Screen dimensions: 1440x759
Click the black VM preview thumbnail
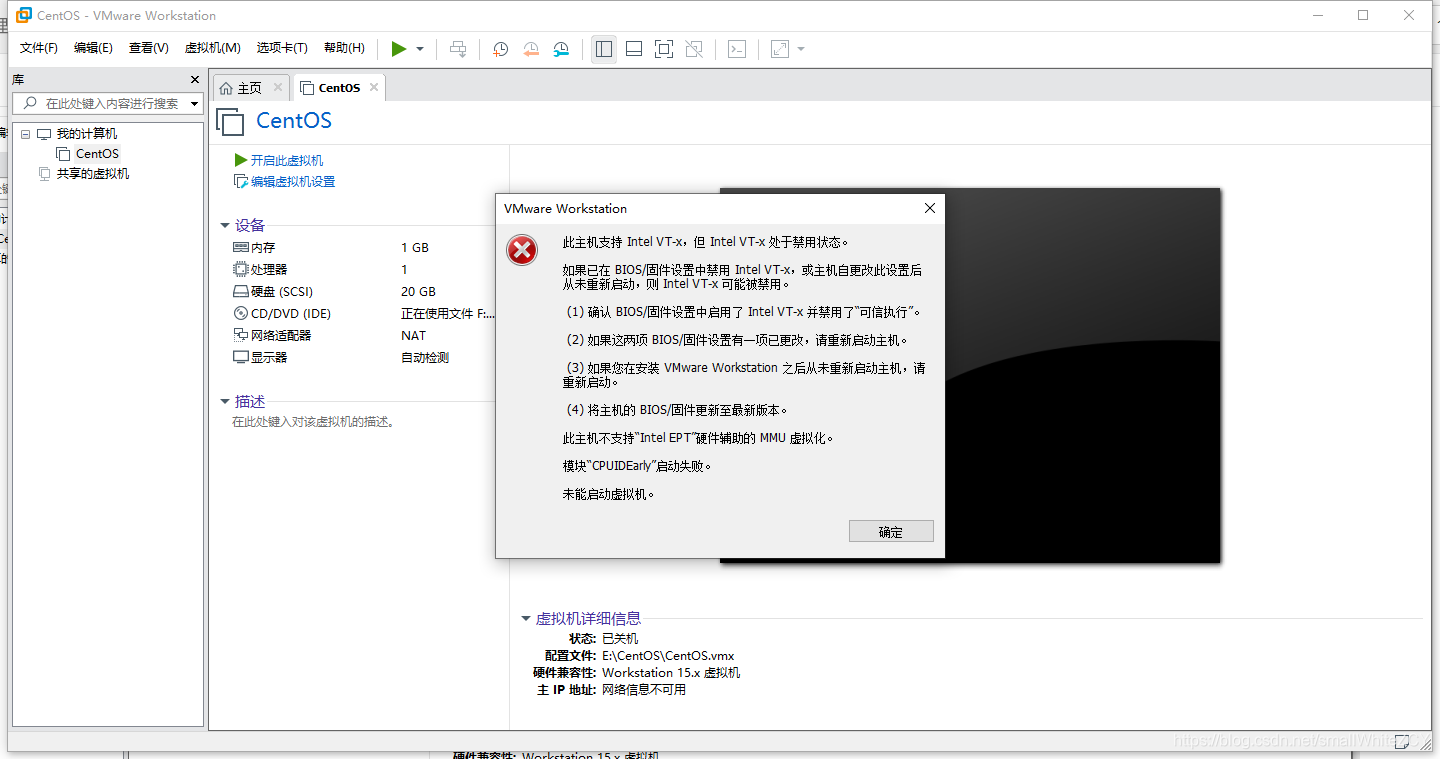1082,375
